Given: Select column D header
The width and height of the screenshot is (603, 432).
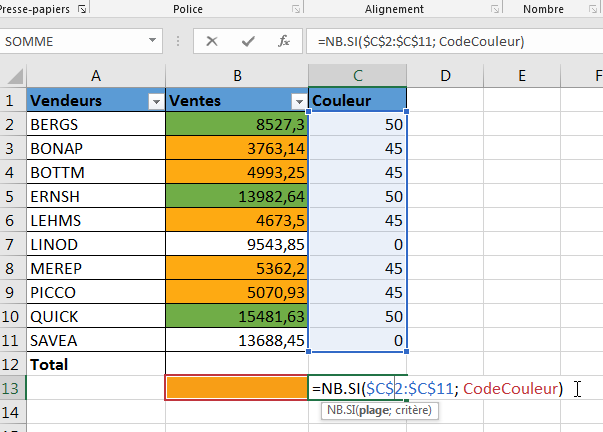Looking at the screenshot, I should pyautogui.click(x=445, y=75).
